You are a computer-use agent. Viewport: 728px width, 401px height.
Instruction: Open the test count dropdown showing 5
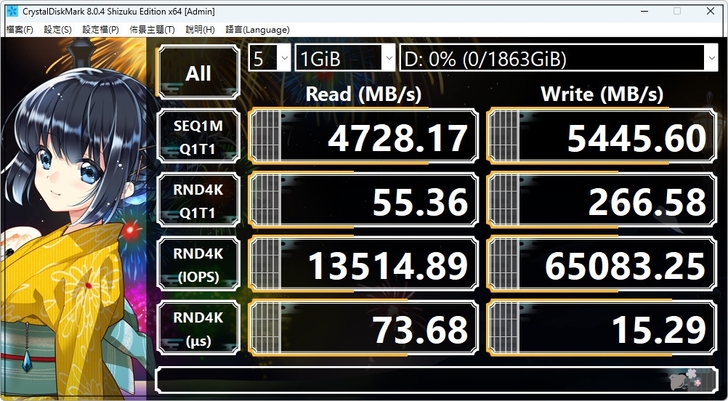point(270,58)
